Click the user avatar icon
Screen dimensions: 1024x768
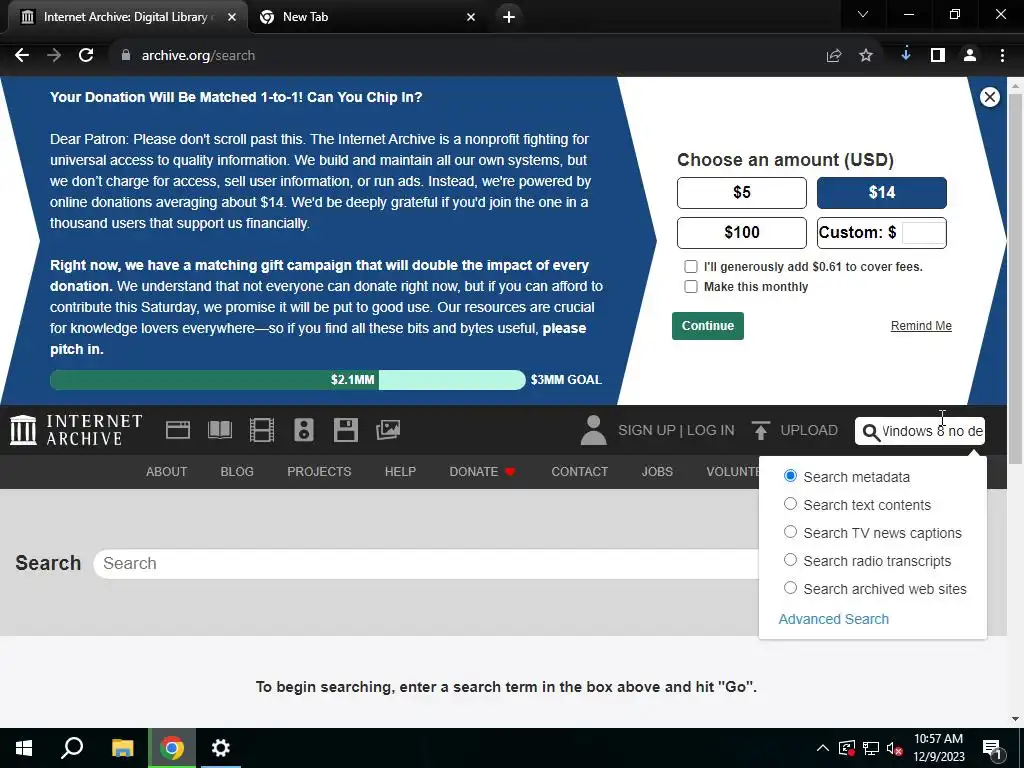pos(594,430)
